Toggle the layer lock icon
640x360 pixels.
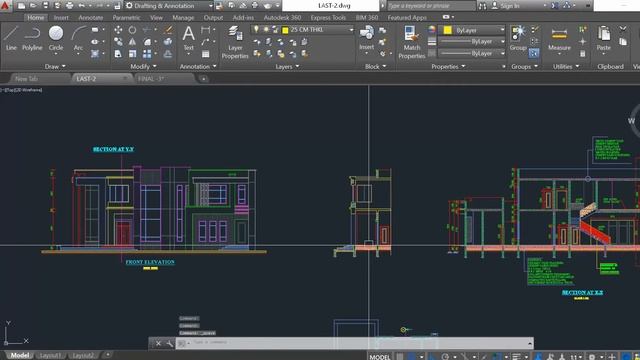click(275, 29)
